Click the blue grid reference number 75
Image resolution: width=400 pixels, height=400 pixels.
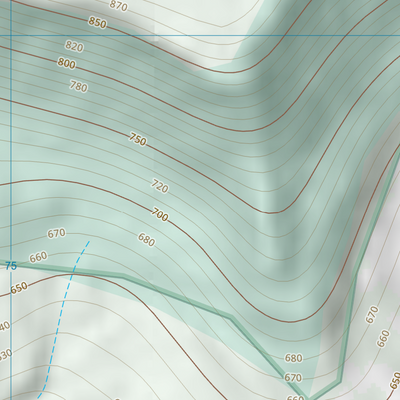click(11, 266)
